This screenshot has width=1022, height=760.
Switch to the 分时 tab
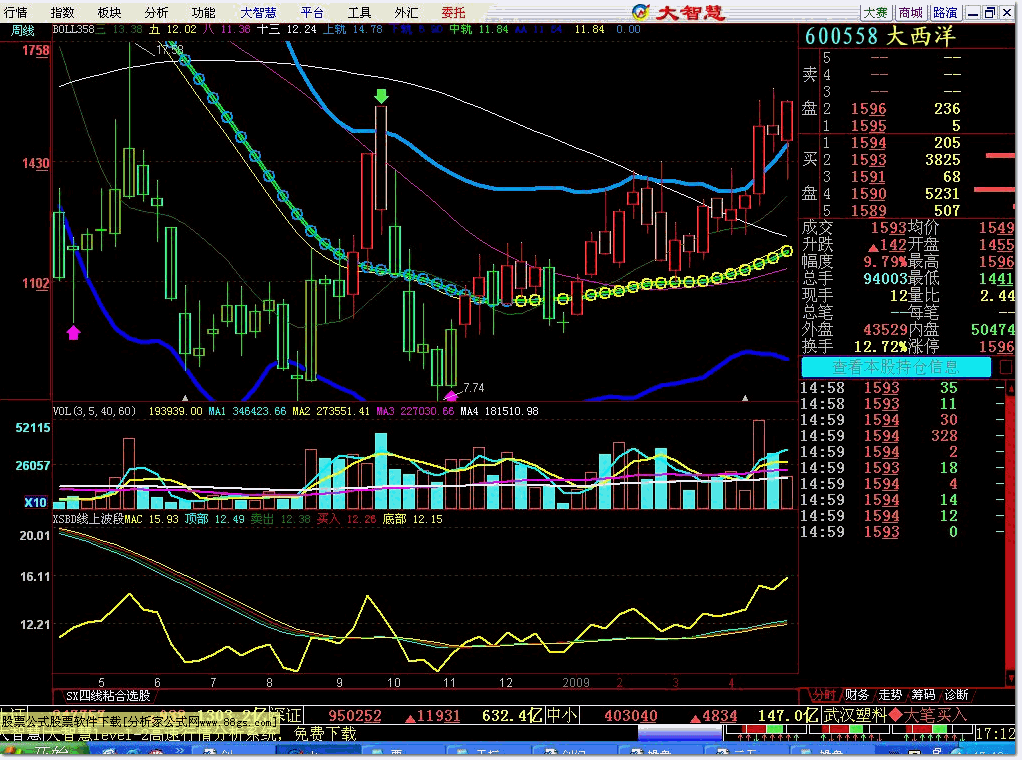pos(824,695)
